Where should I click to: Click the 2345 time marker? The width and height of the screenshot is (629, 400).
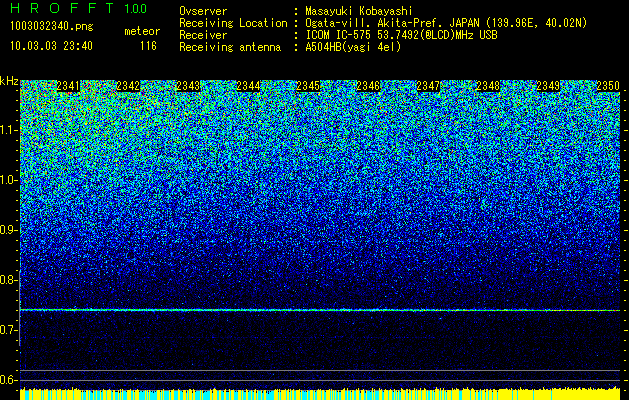tap(308, 86)
